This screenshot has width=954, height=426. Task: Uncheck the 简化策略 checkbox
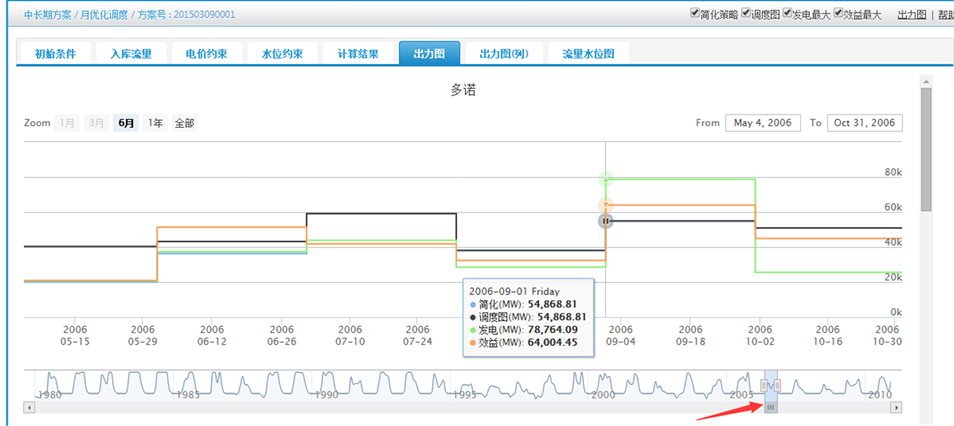coord(695,14)
